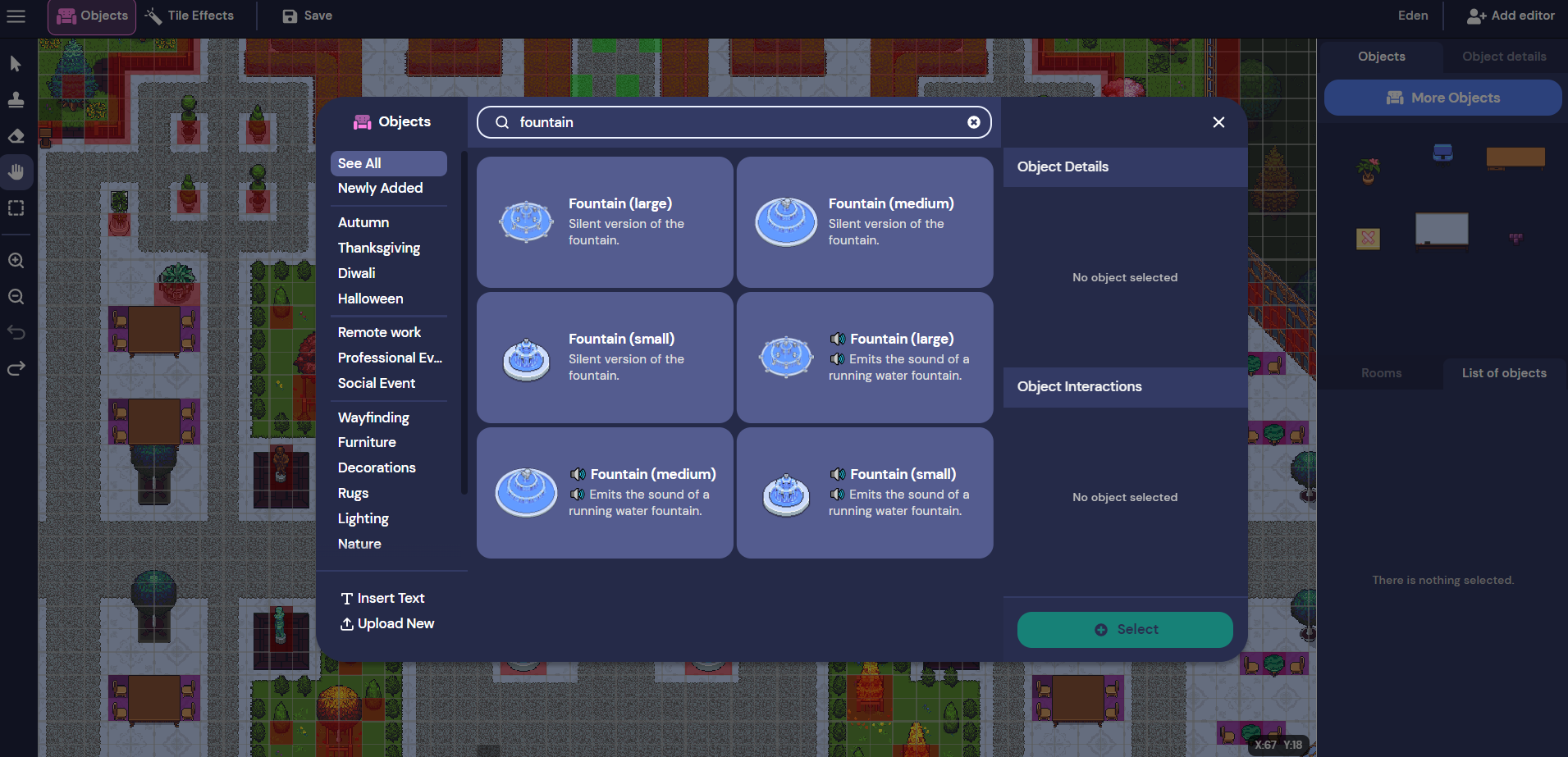Open the Objects mode in top bar
Viewport: 1568px width, 757px height.
(92, 16)
